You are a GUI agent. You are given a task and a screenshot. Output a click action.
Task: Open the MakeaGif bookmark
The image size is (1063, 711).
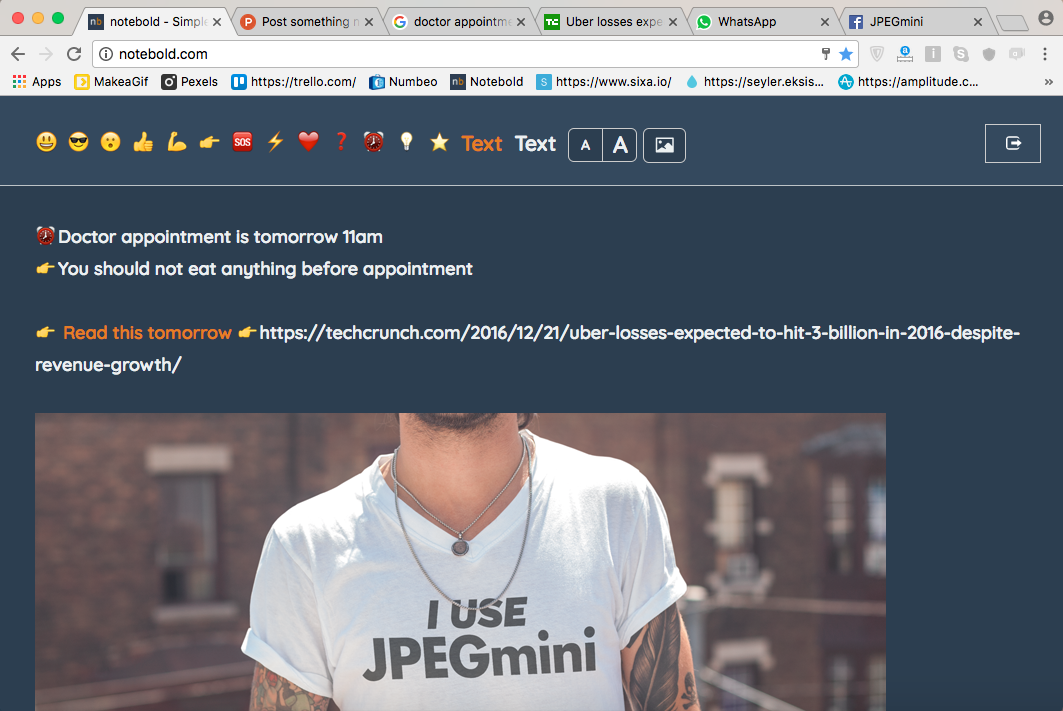(111, 82)
